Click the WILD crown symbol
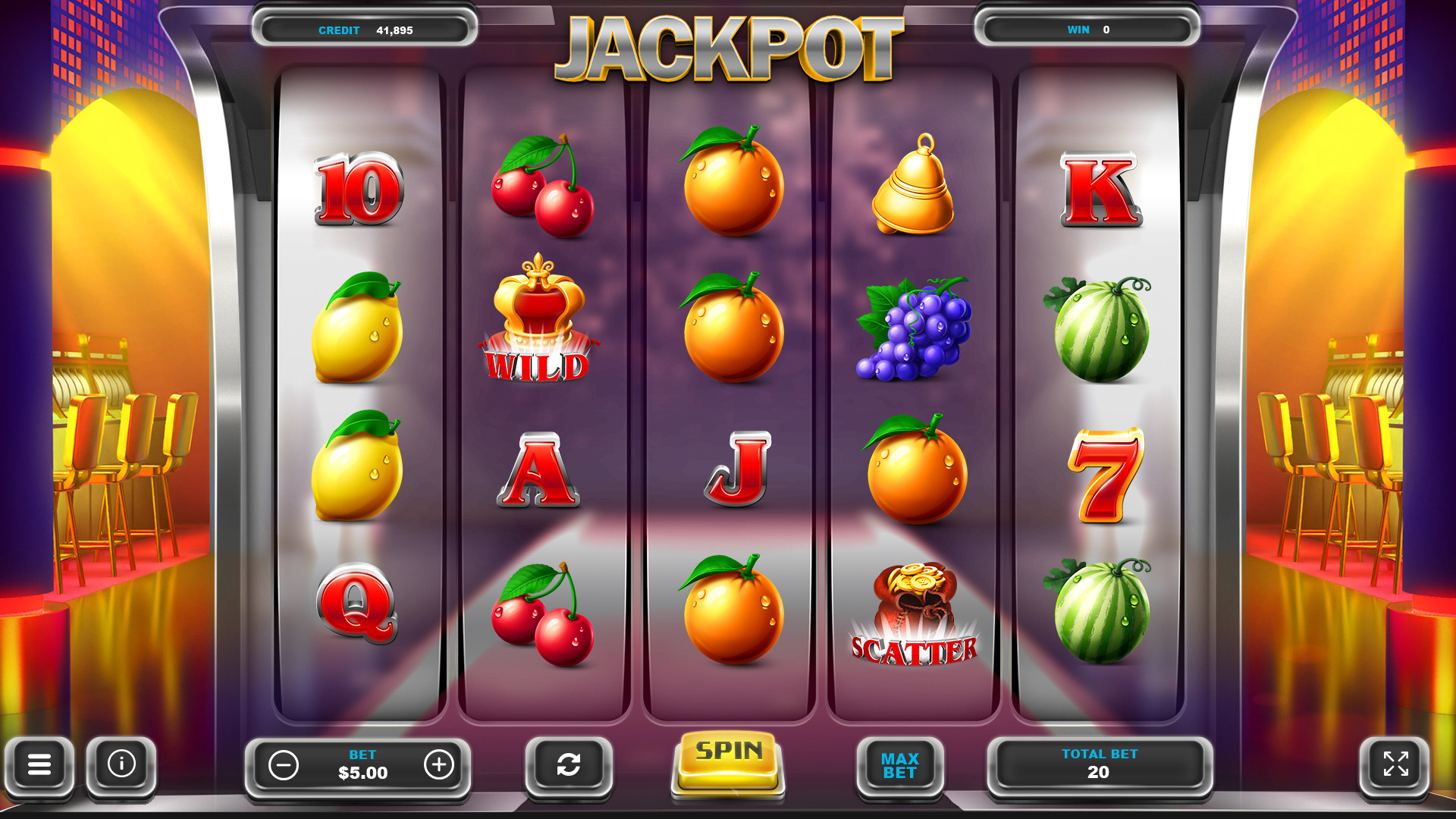The image size is (1456, 819). [x=538, y=317]
